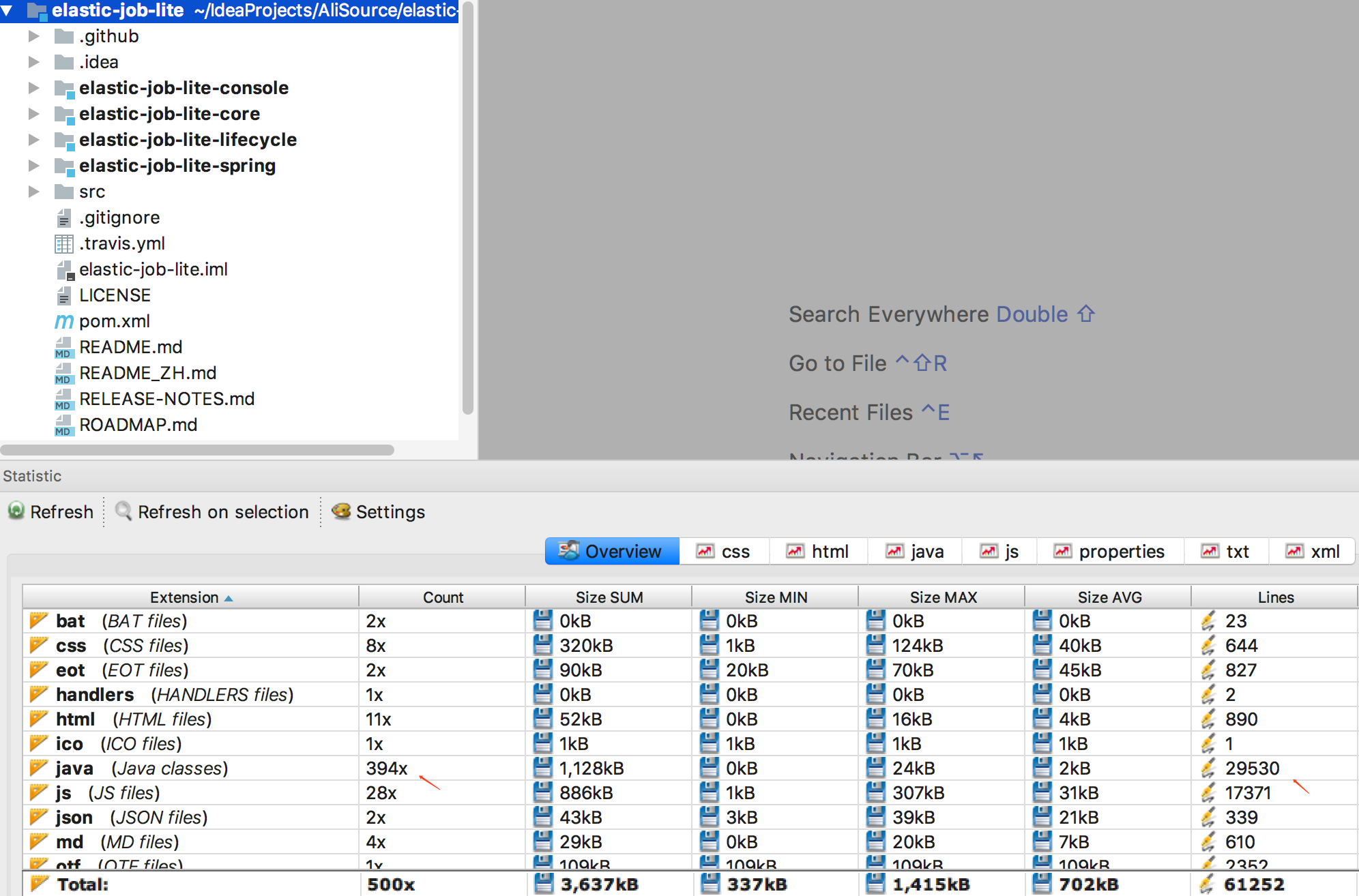Click the LICENSE file icon
Viewport: 1359px width, 896px height.
[63, 295]
